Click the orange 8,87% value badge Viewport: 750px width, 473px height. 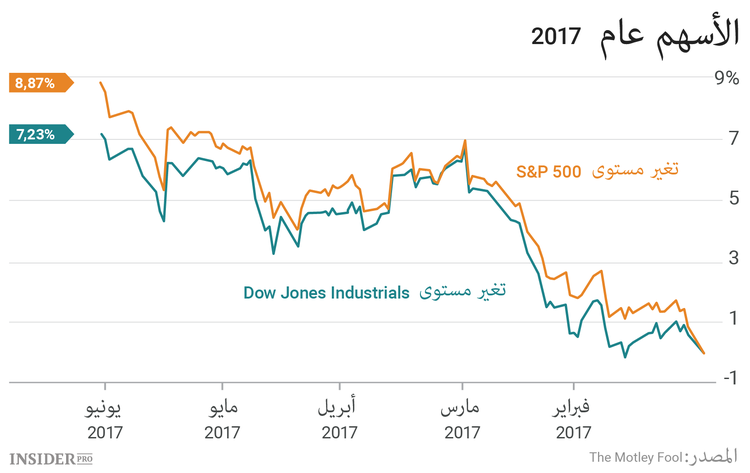38,83
